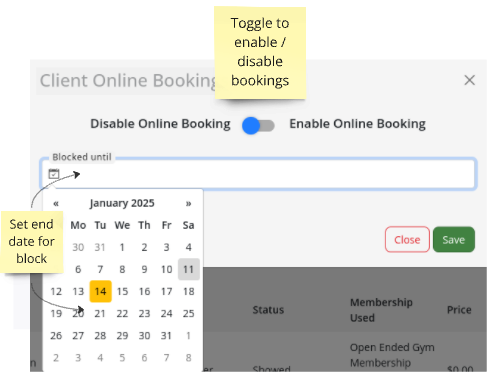The image size is (491, 378).
Task: Save the online booking settings
Action: coord(454,239)
